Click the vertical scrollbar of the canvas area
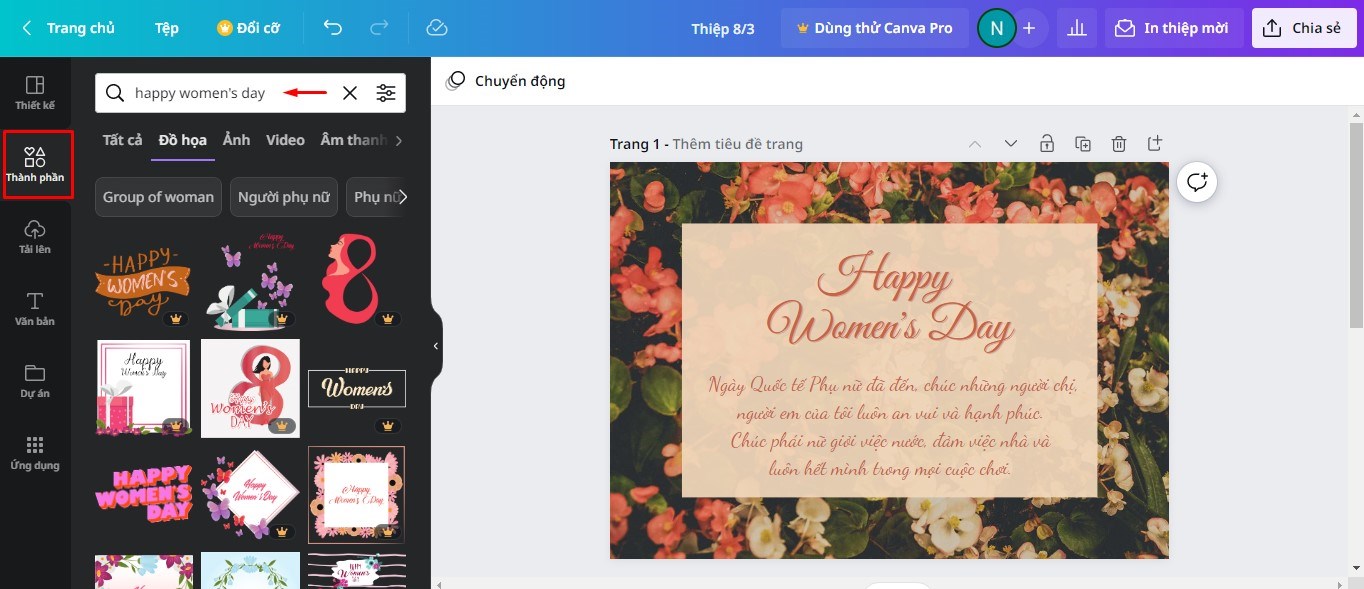This screenshot has width=1364, height=589. click(x=1356, y=225)
